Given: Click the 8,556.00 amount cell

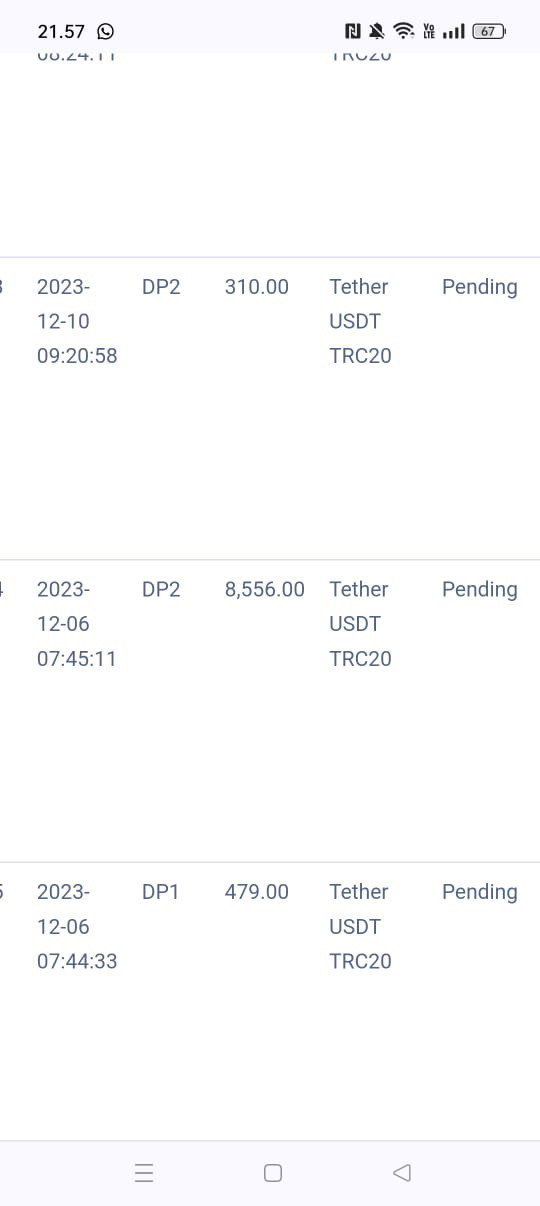Looking at the screenshot, I should tap(265, 589).
